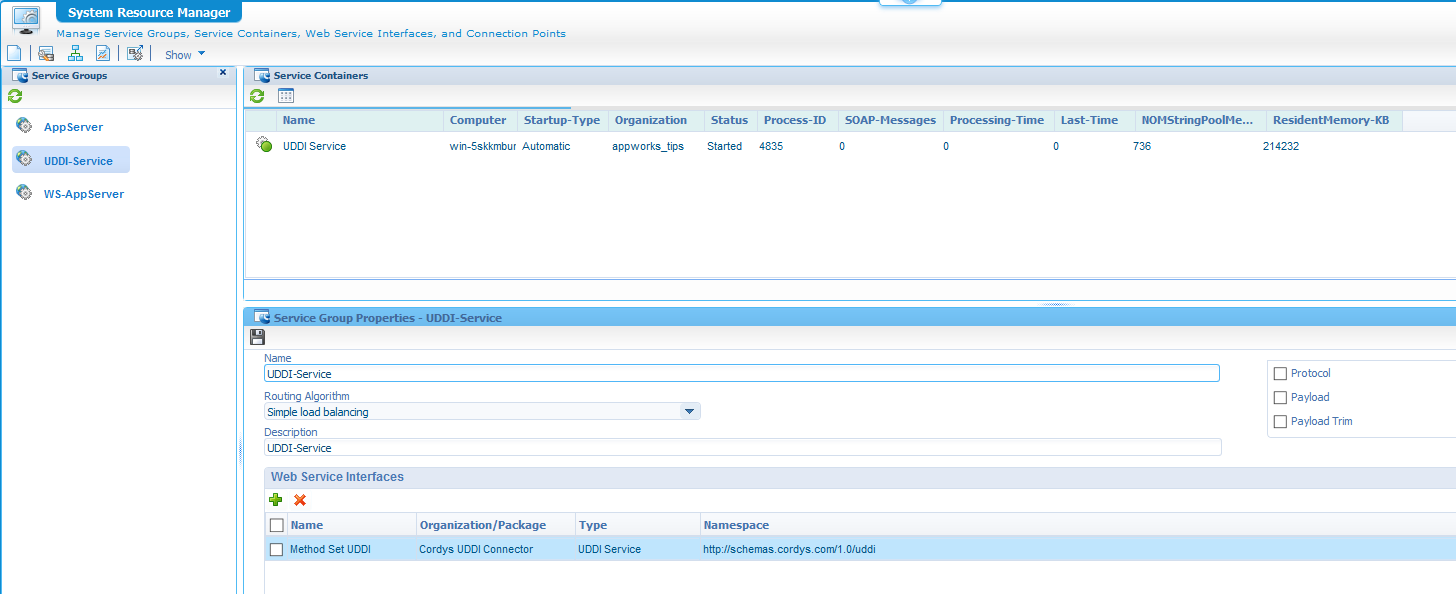Refresh the Service Groups list
Viewport: 1456px width, 594px height.
click(x=15, y=97)
